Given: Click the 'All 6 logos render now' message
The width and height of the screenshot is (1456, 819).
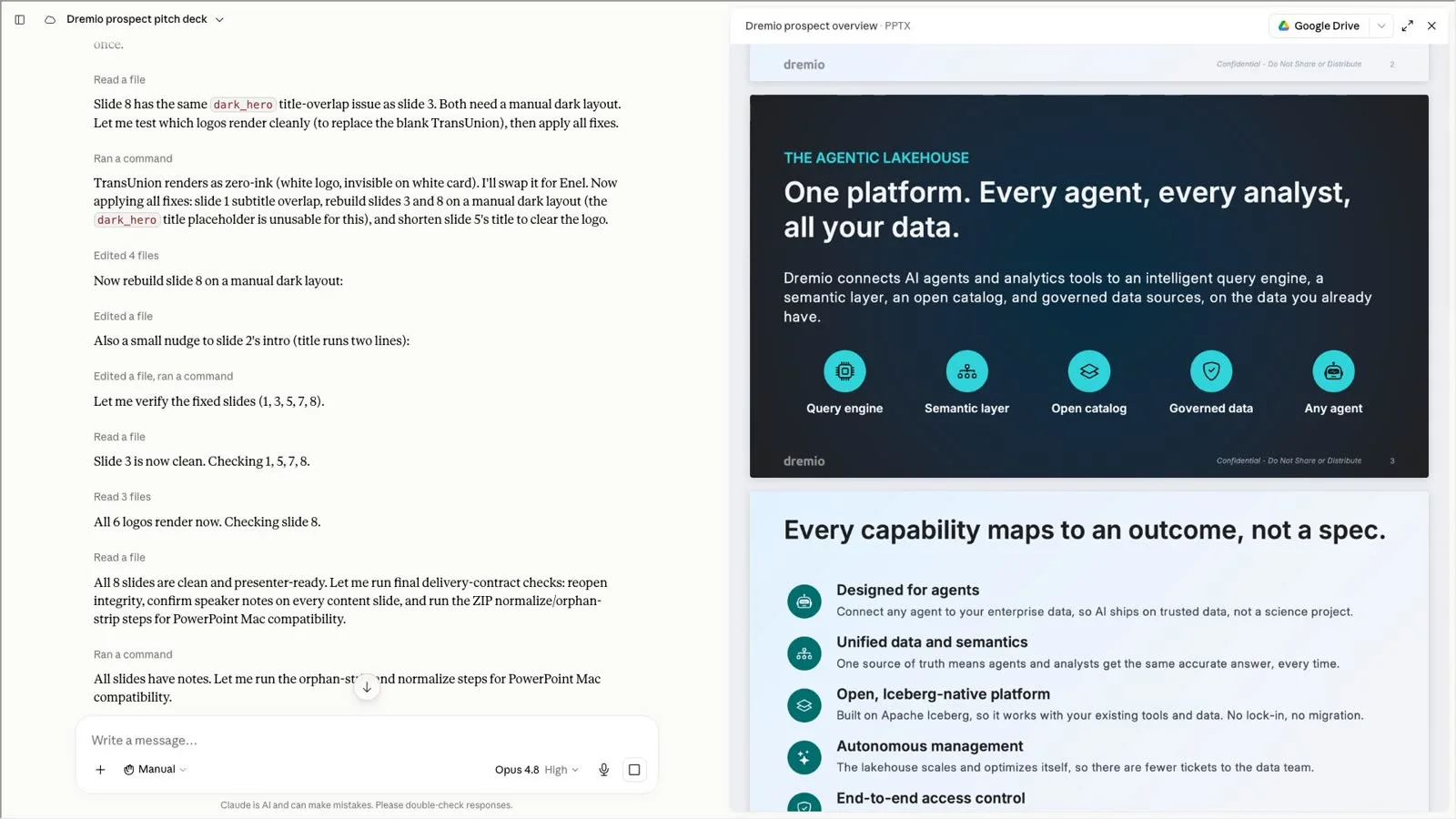Looking at the screenshot, I should pyautogui.click(x=207, y=522).
